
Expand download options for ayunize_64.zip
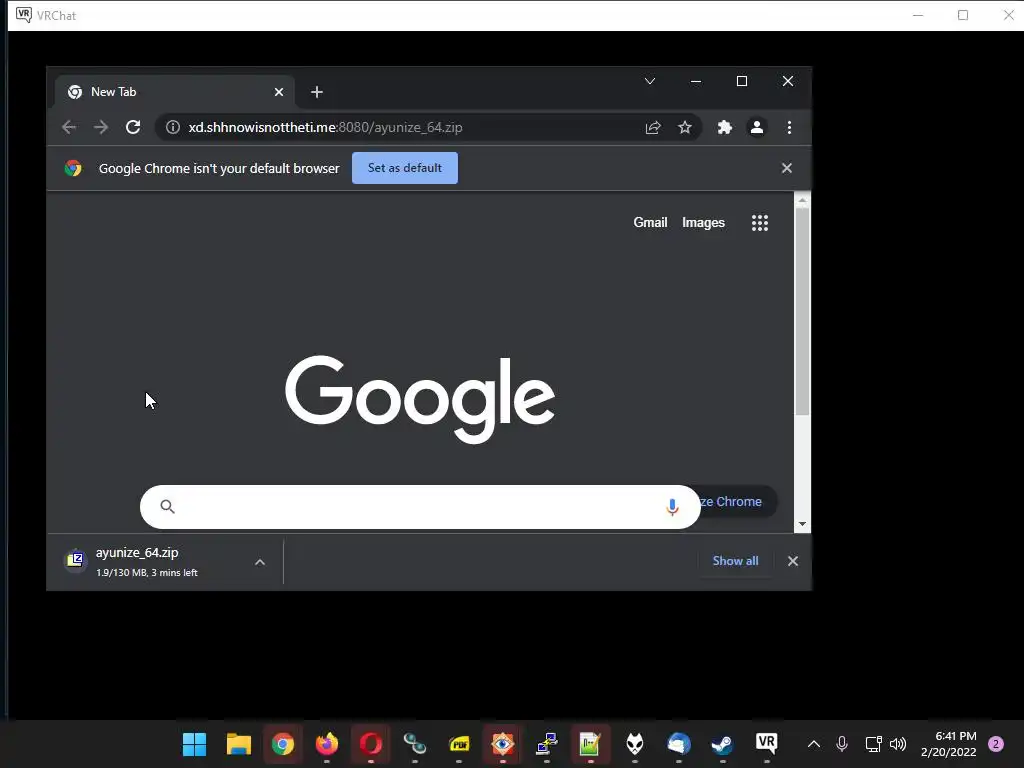click(260, 562)
